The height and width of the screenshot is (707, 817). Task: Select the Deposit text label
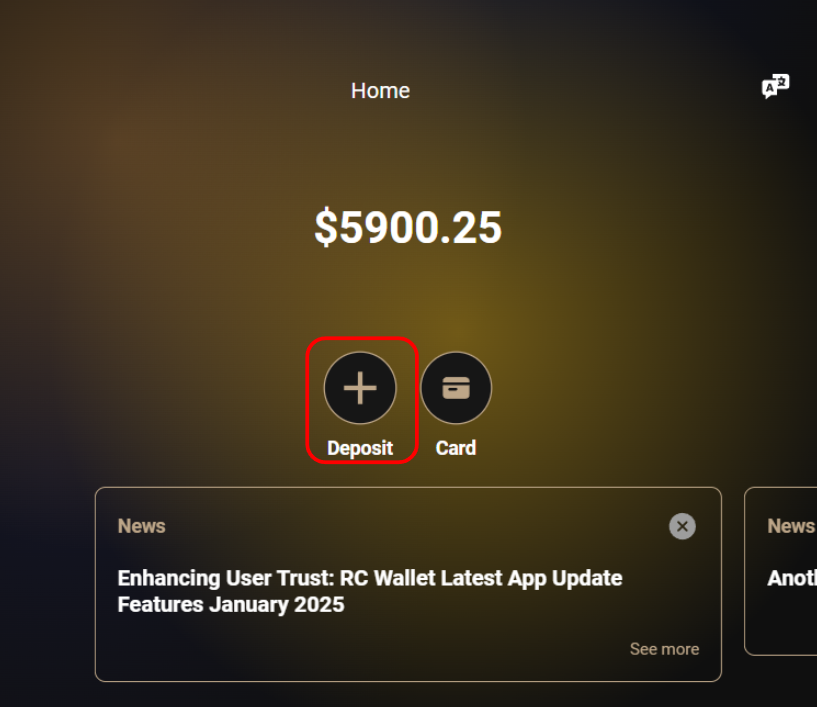[x=360, y=448]
